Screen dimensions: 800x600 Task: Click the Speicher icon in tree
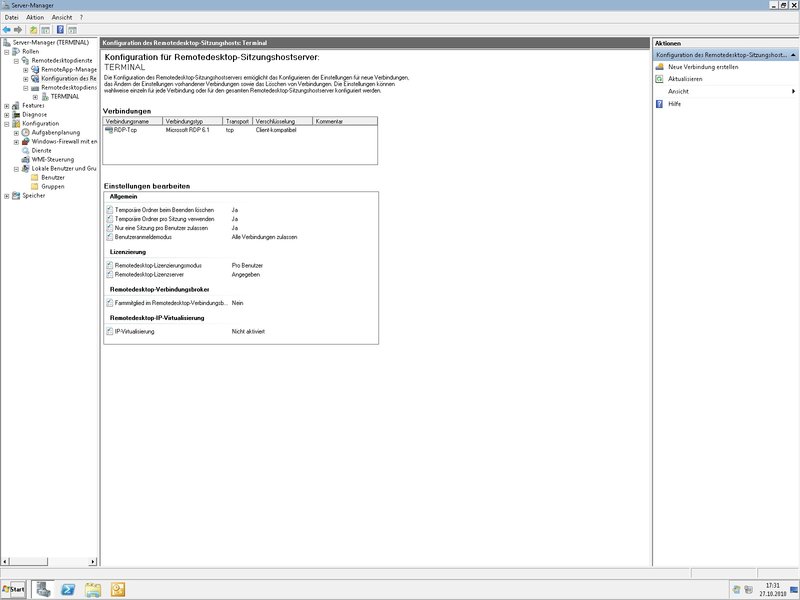pyautogui.click(x=16, y=196)
